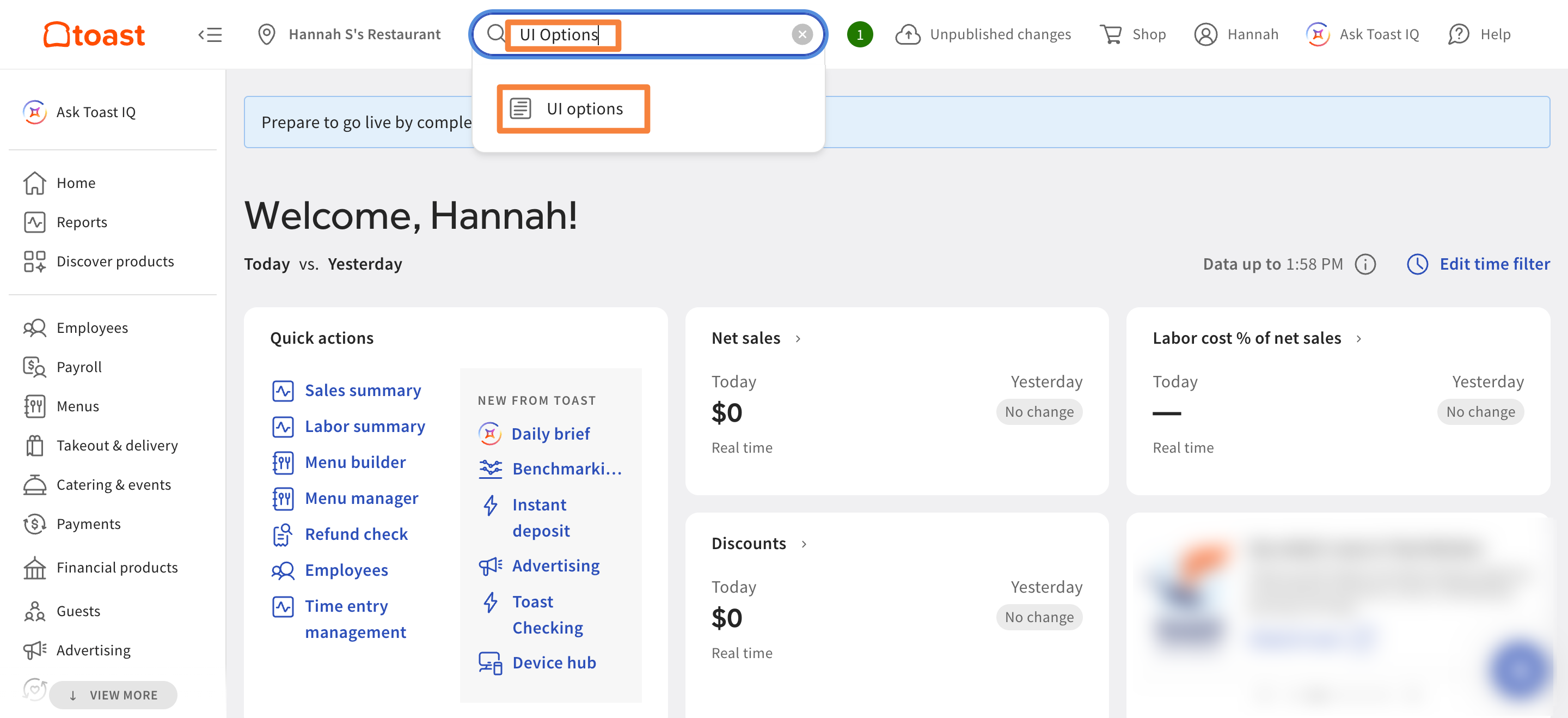Expand the Net sales chevron
The height and width of the screenshot is (718, 1568).
(798, 339)
